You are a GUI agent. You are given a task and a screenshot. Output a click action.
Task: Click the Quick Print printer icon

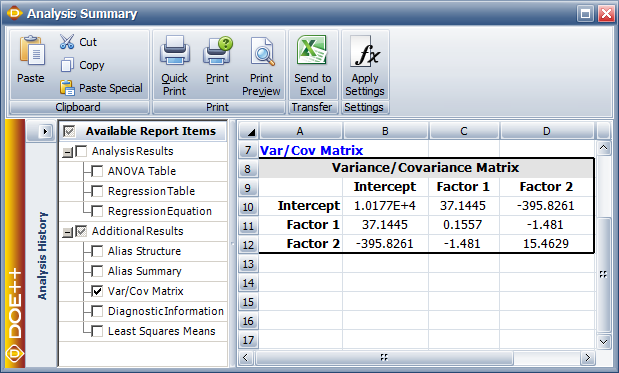point(174,51)
